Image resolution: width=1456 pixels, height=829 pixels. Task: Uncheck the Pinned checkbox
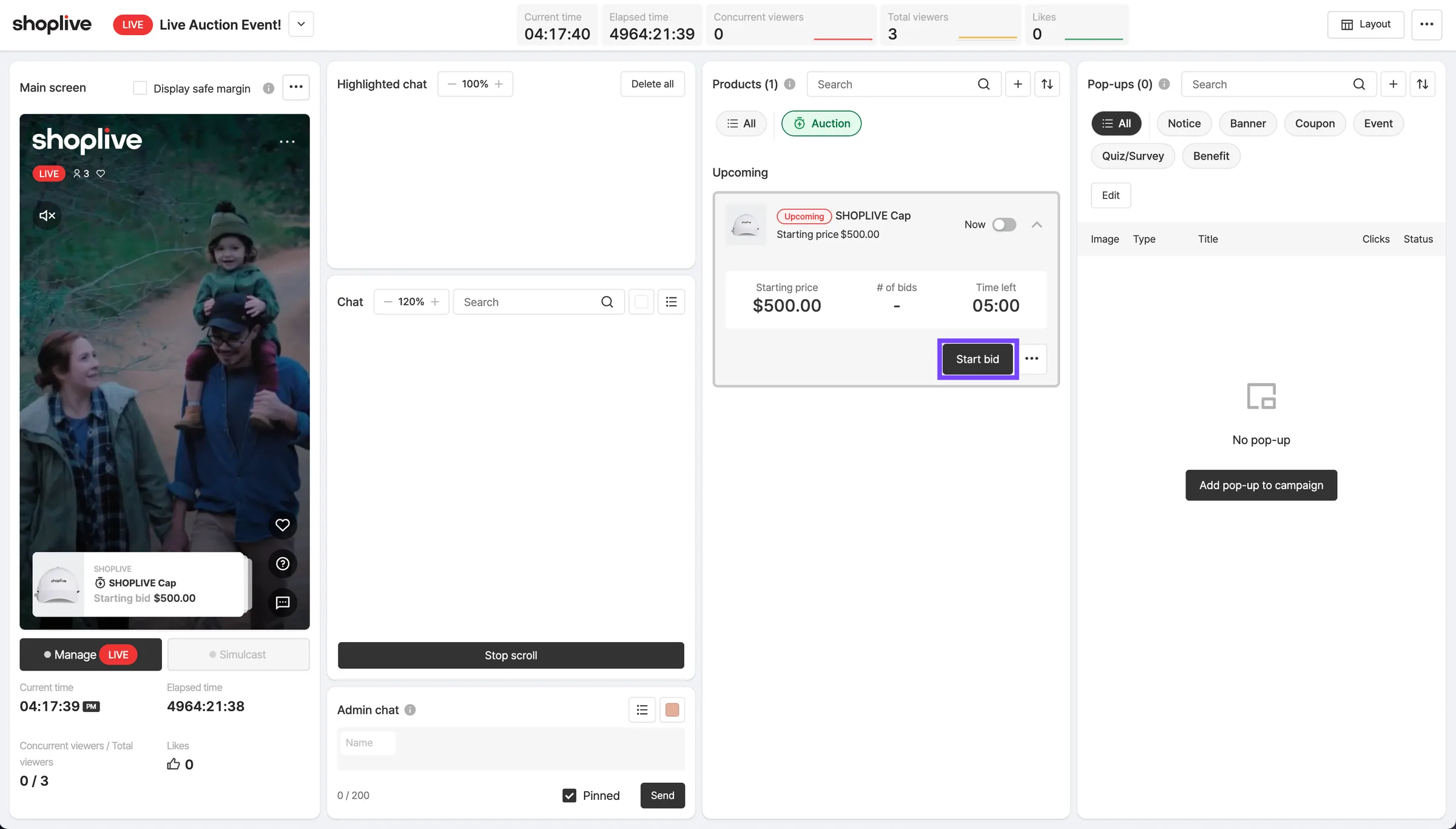(569, 796)
